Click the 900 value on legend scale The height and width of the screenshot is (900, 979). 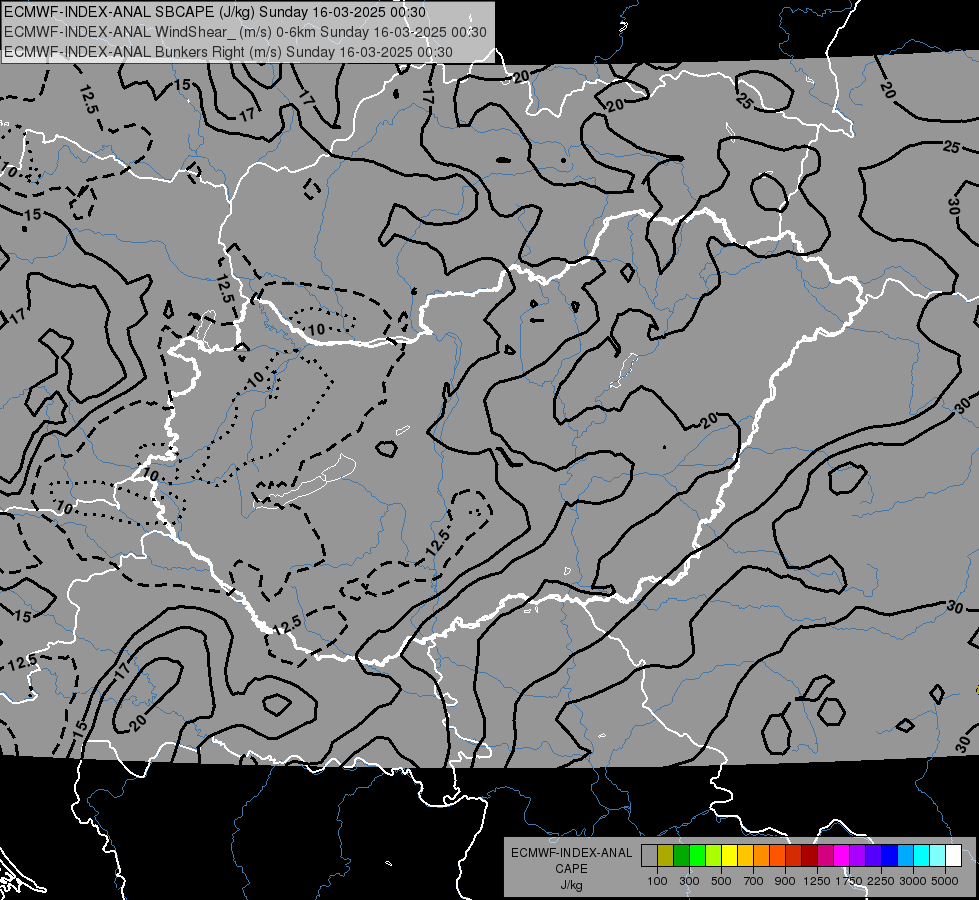[785, 881]
